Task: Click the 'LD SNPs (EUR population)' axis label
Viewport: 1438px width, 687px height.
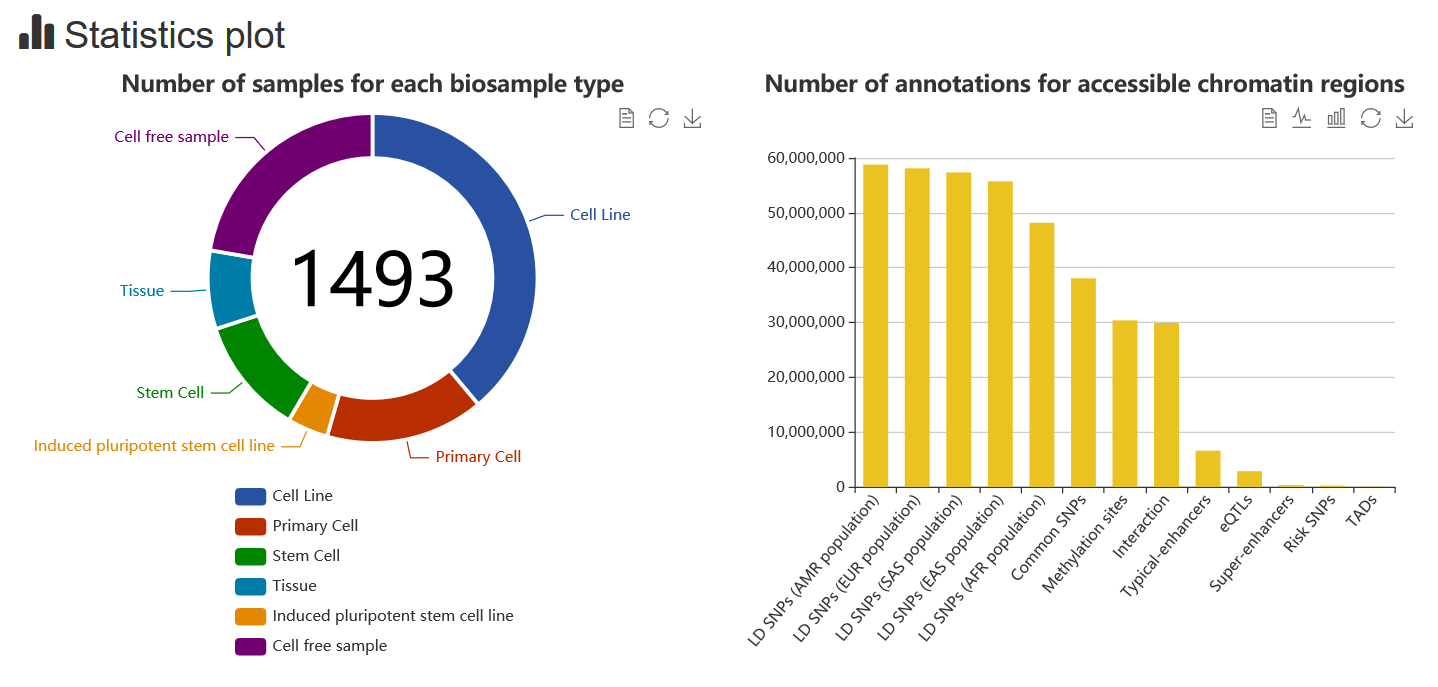Action: [x=856, y=567]
